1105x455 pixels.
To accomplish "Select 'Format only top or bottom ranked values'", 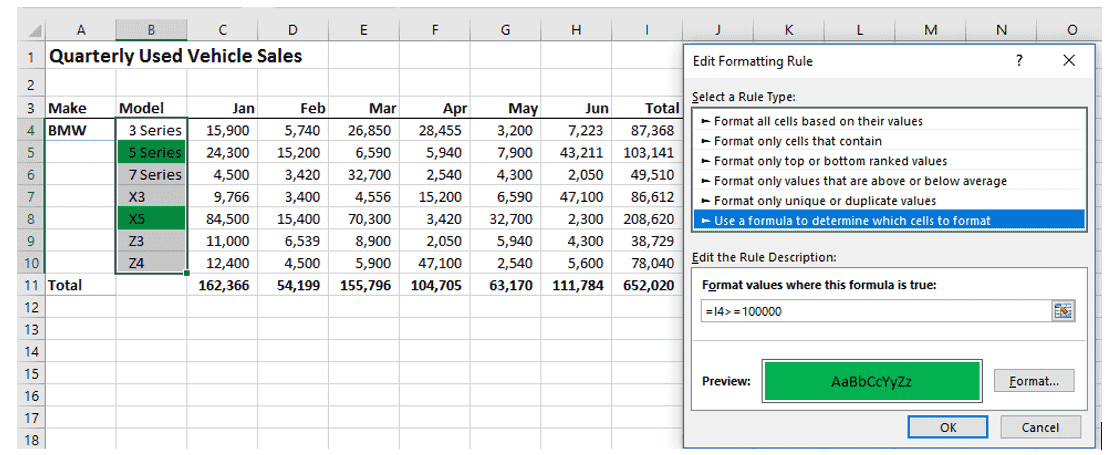I will (x=887, y=161).
